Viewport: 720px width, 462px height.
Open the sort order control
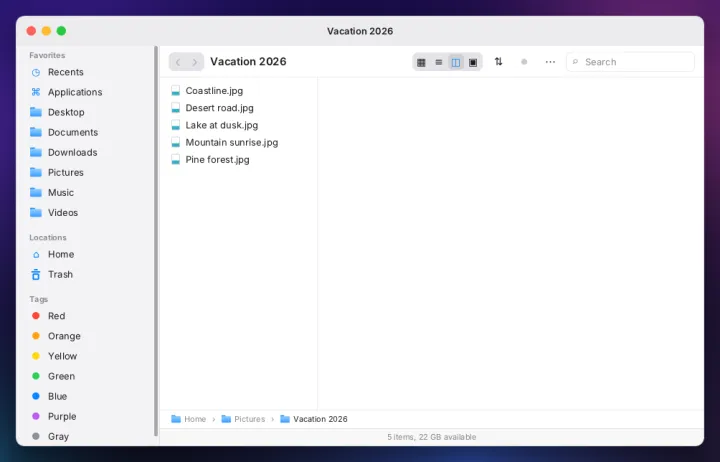click(x=498, y=62)
